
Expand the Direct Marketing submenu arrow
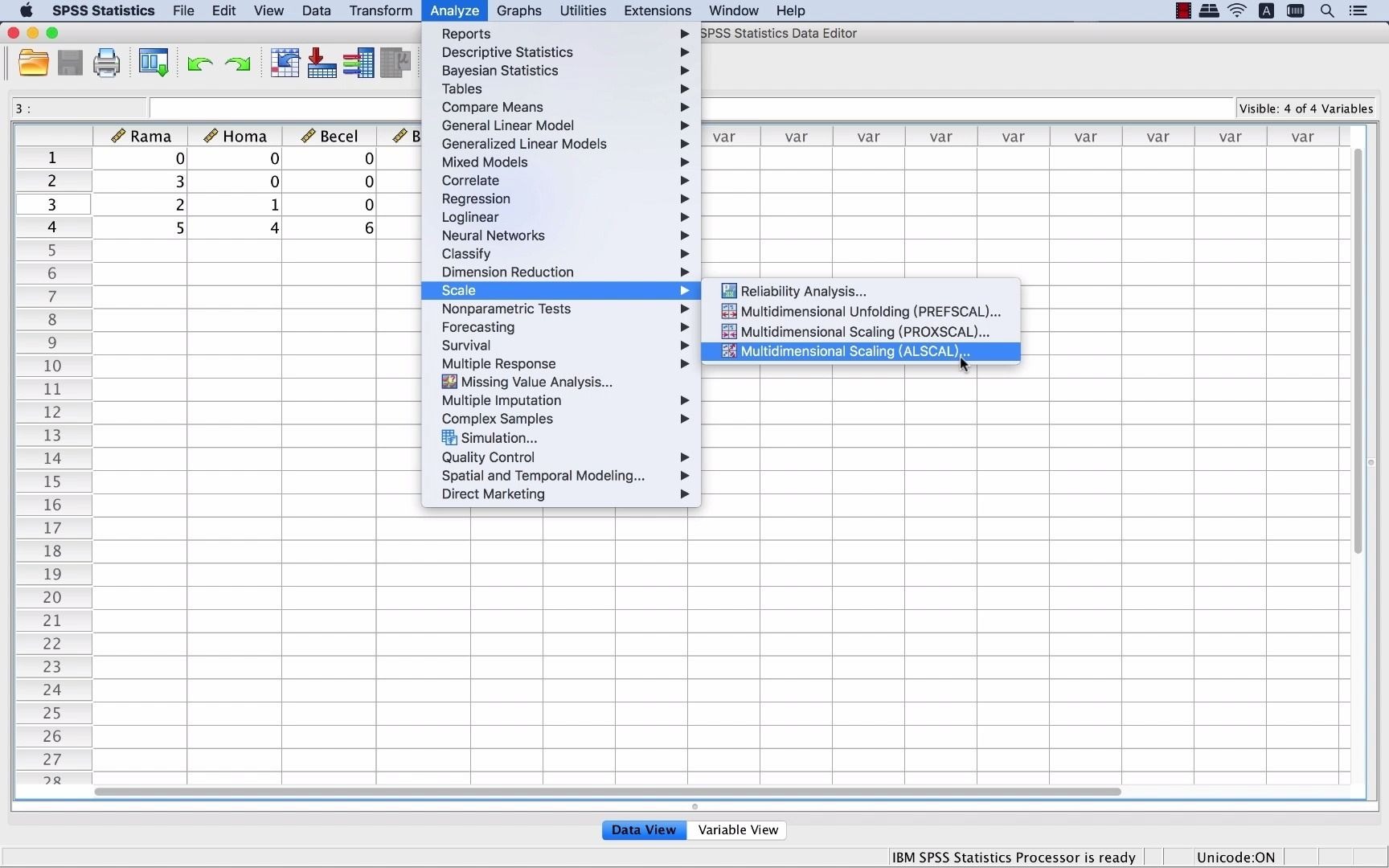pyautogui.click(x=685, y=494)
